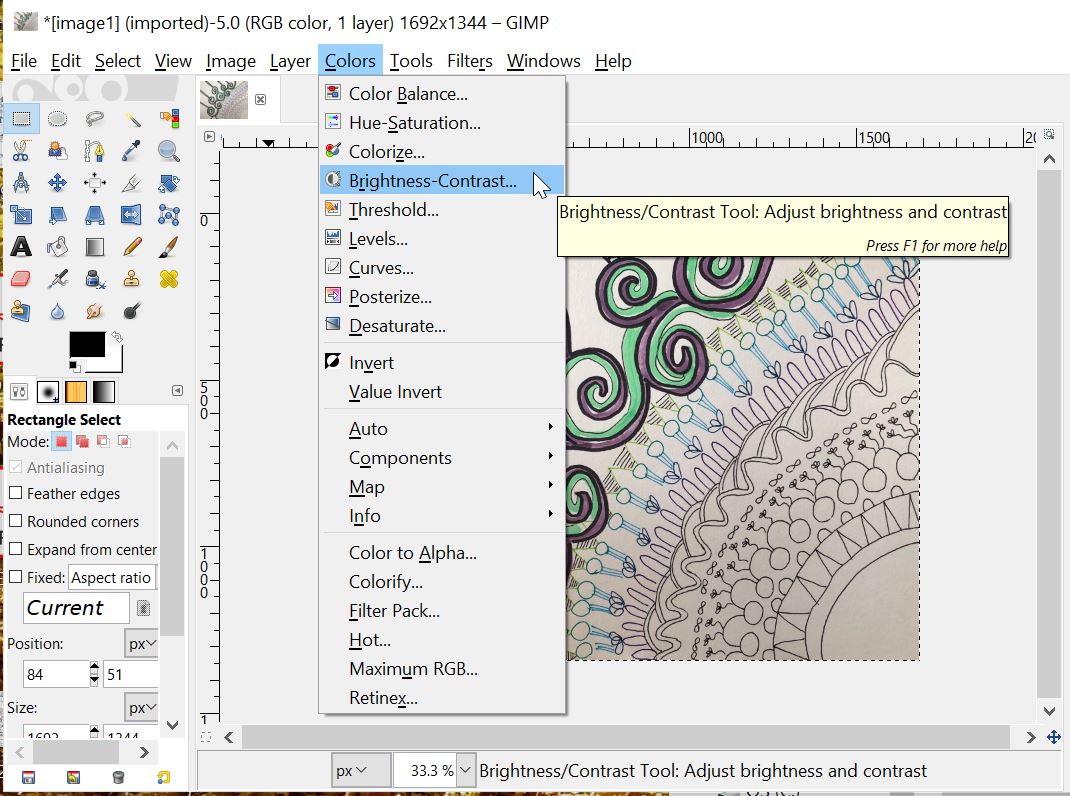Choose the Fuzzy Select wand tool
1070x796 pixels.
132,119
